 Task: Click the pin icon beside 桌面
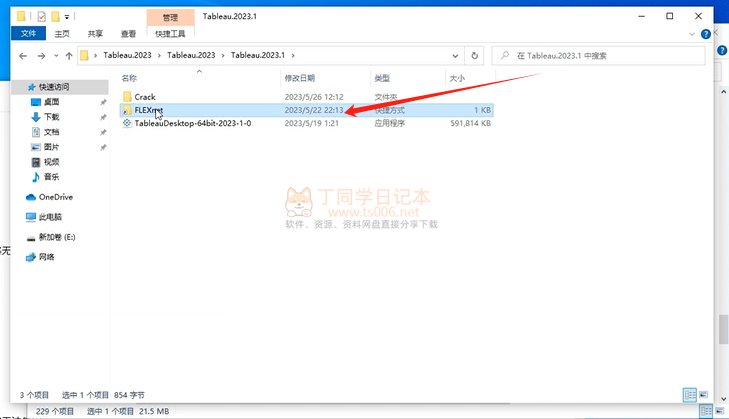(103, 102)
